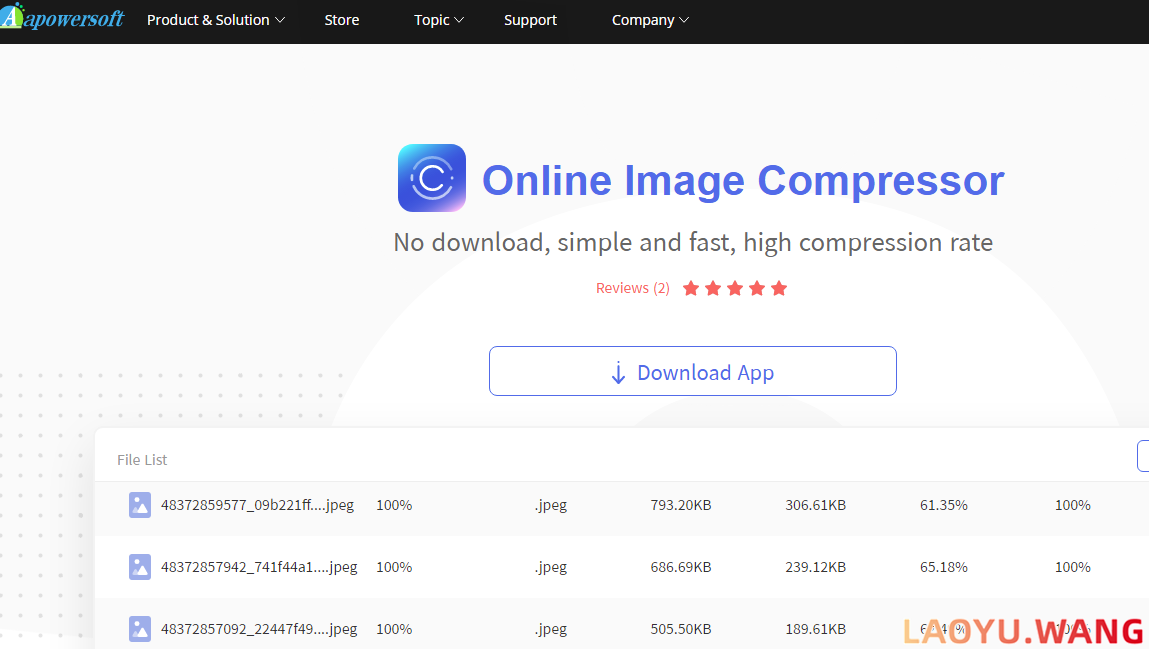Click the image icon beside 48372857942_741f44a1 file

coord(140,567)
